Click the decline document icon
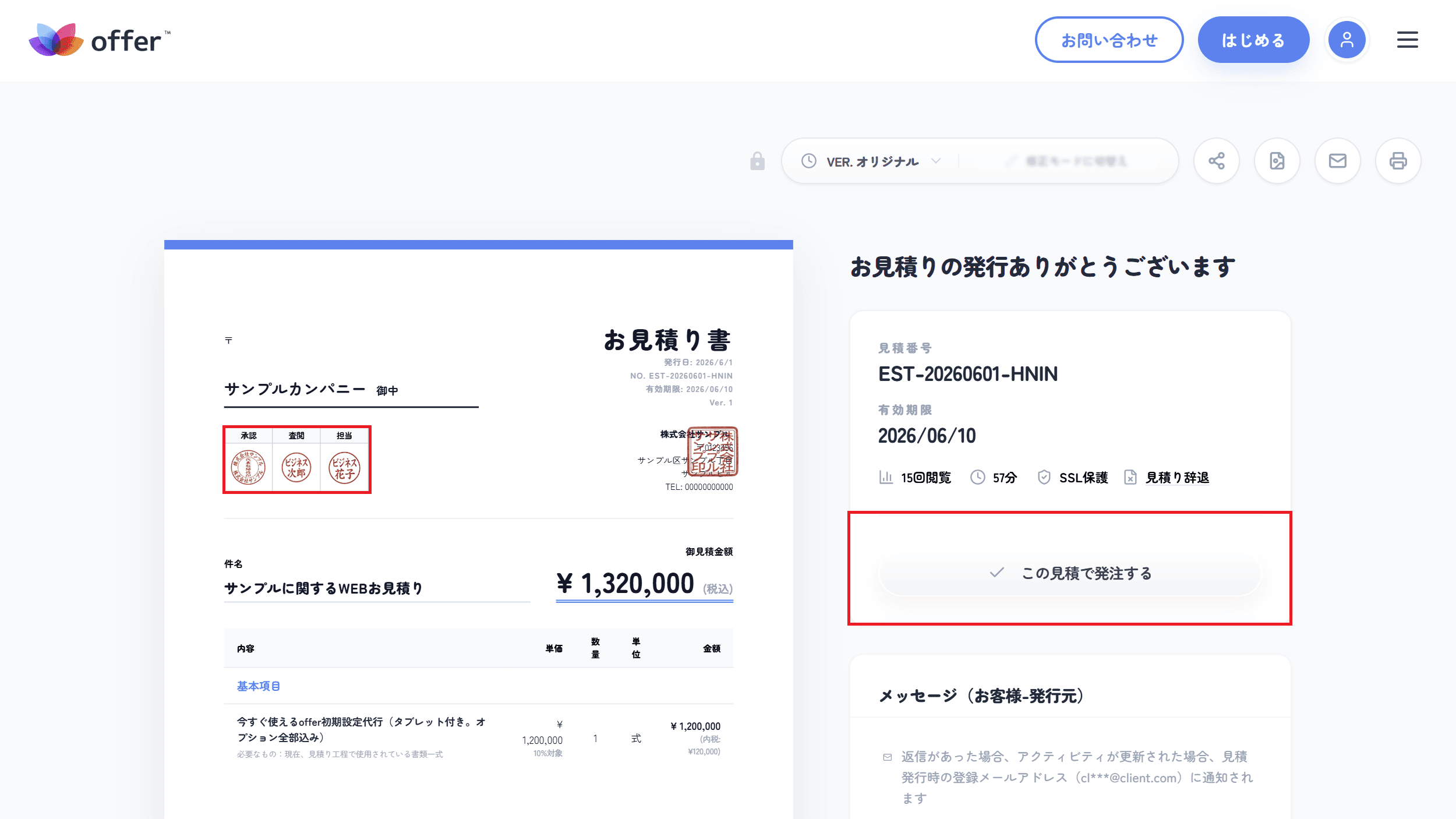 tap(1130, 478)
